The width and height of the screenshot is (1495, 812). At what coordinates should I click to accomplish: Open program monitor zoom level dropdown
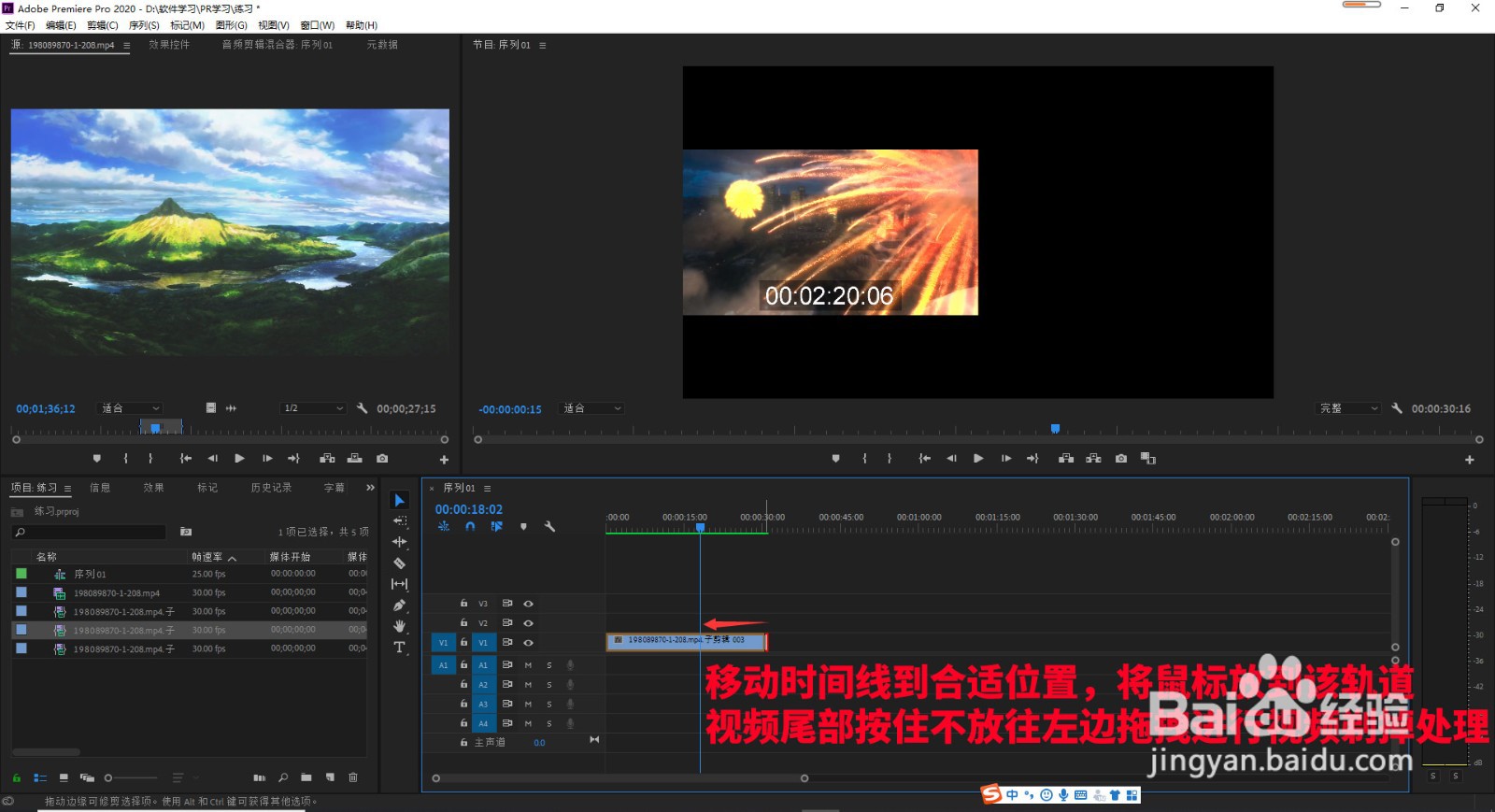coord(591,408)
